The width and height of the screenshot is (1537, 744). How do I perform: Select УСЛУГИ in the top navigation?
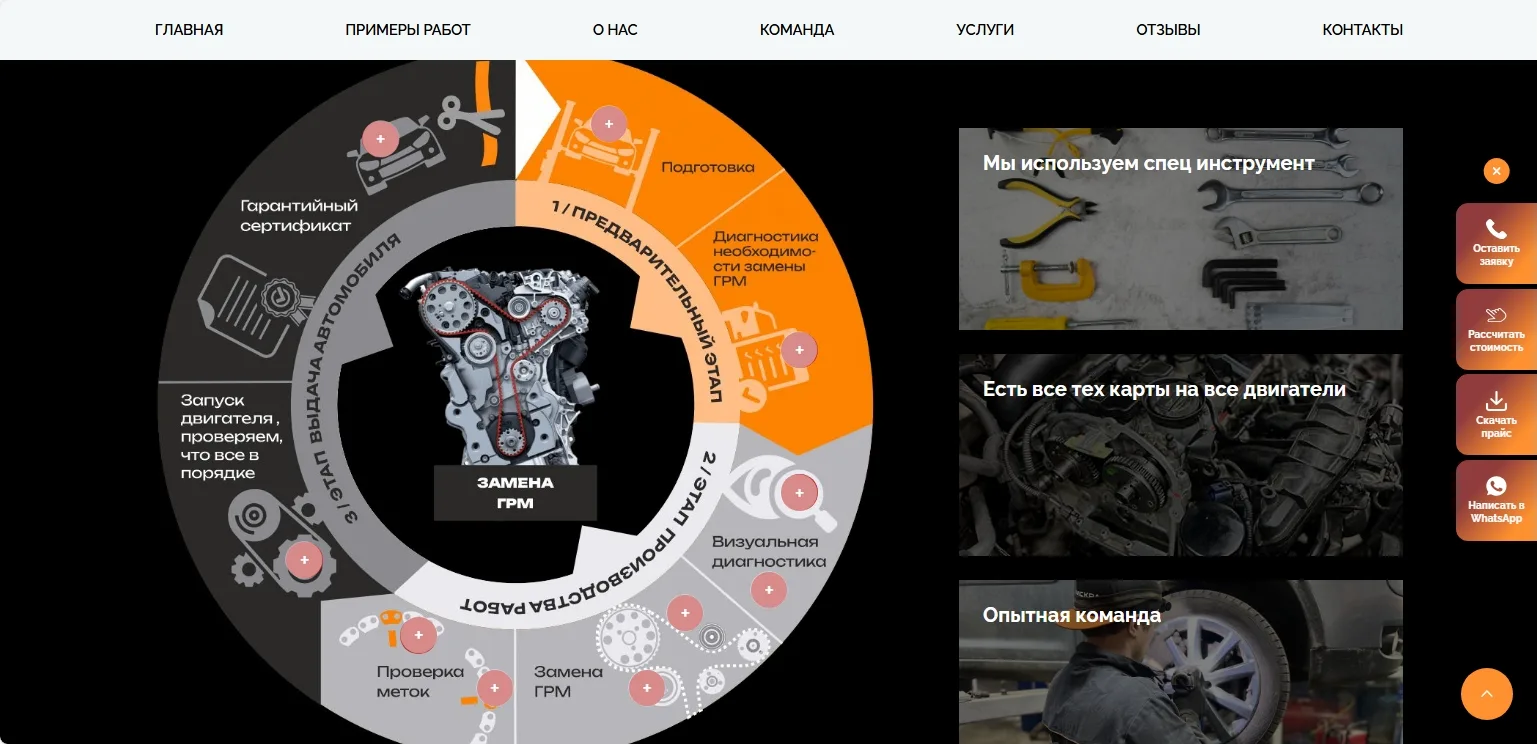tap(985, 30)
